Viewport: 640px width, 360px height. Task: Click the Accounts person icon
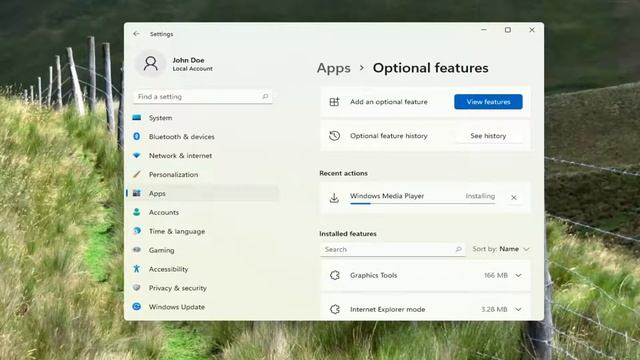click(x=137, y=212)
